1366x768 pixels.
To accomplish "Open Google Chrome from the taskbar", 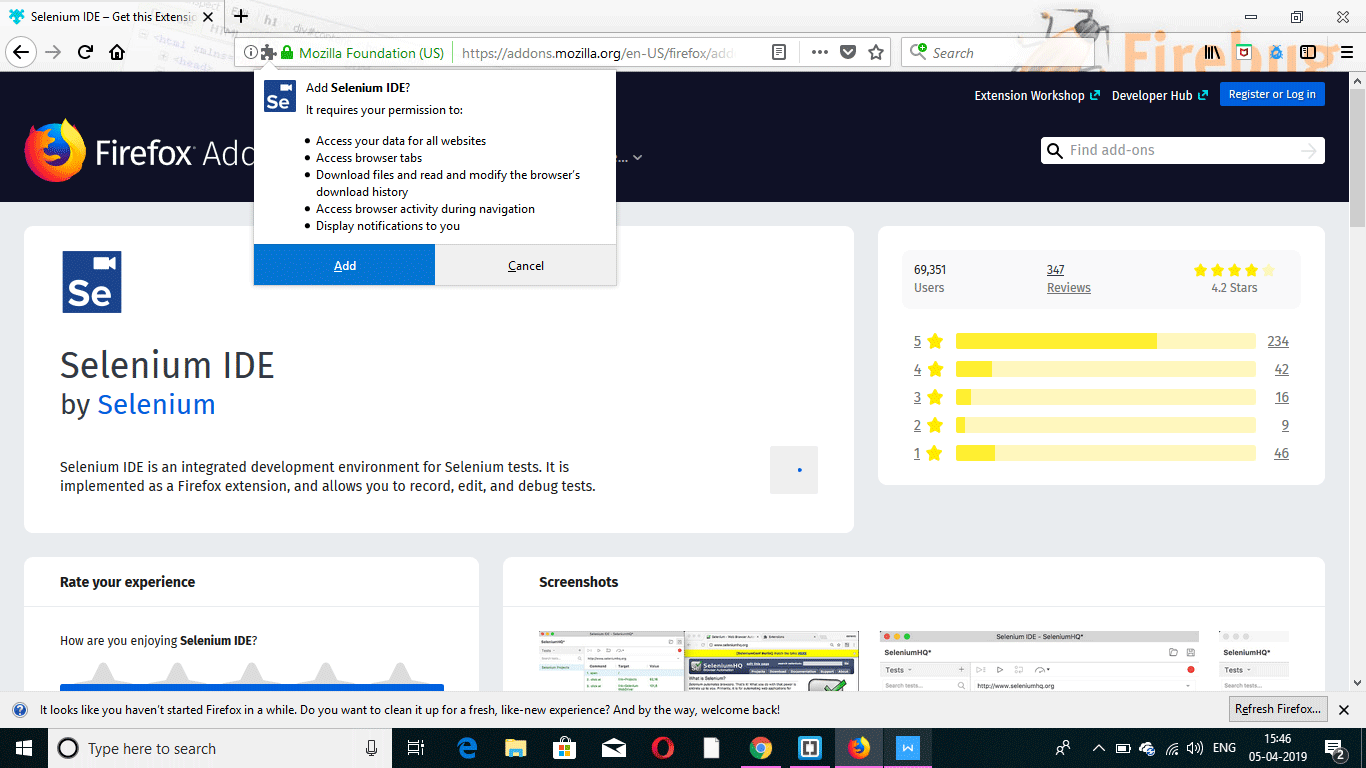I will coord(760,748).
